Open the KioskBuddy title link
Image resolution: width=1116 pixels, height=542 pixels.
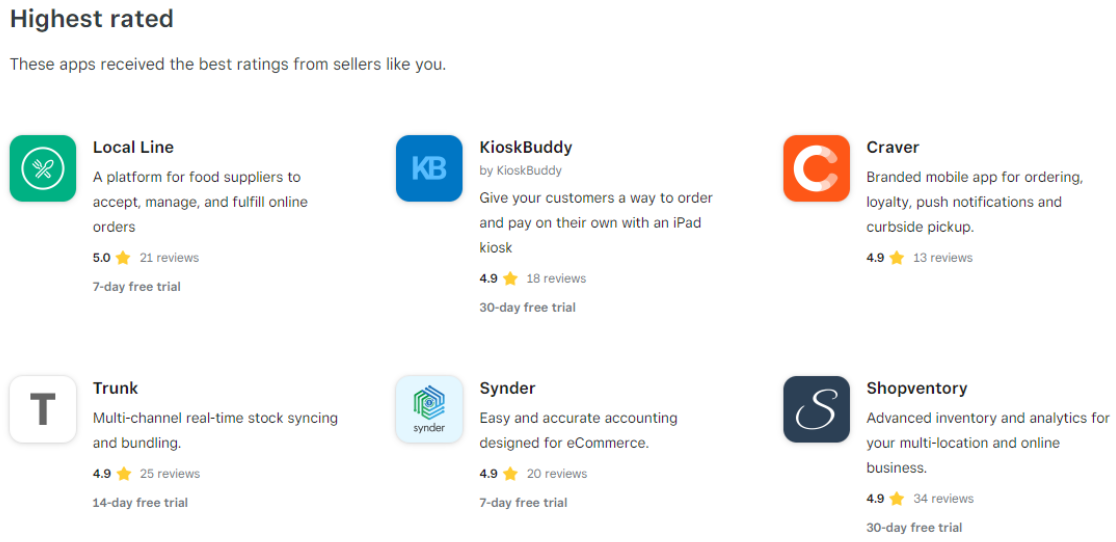526,147
